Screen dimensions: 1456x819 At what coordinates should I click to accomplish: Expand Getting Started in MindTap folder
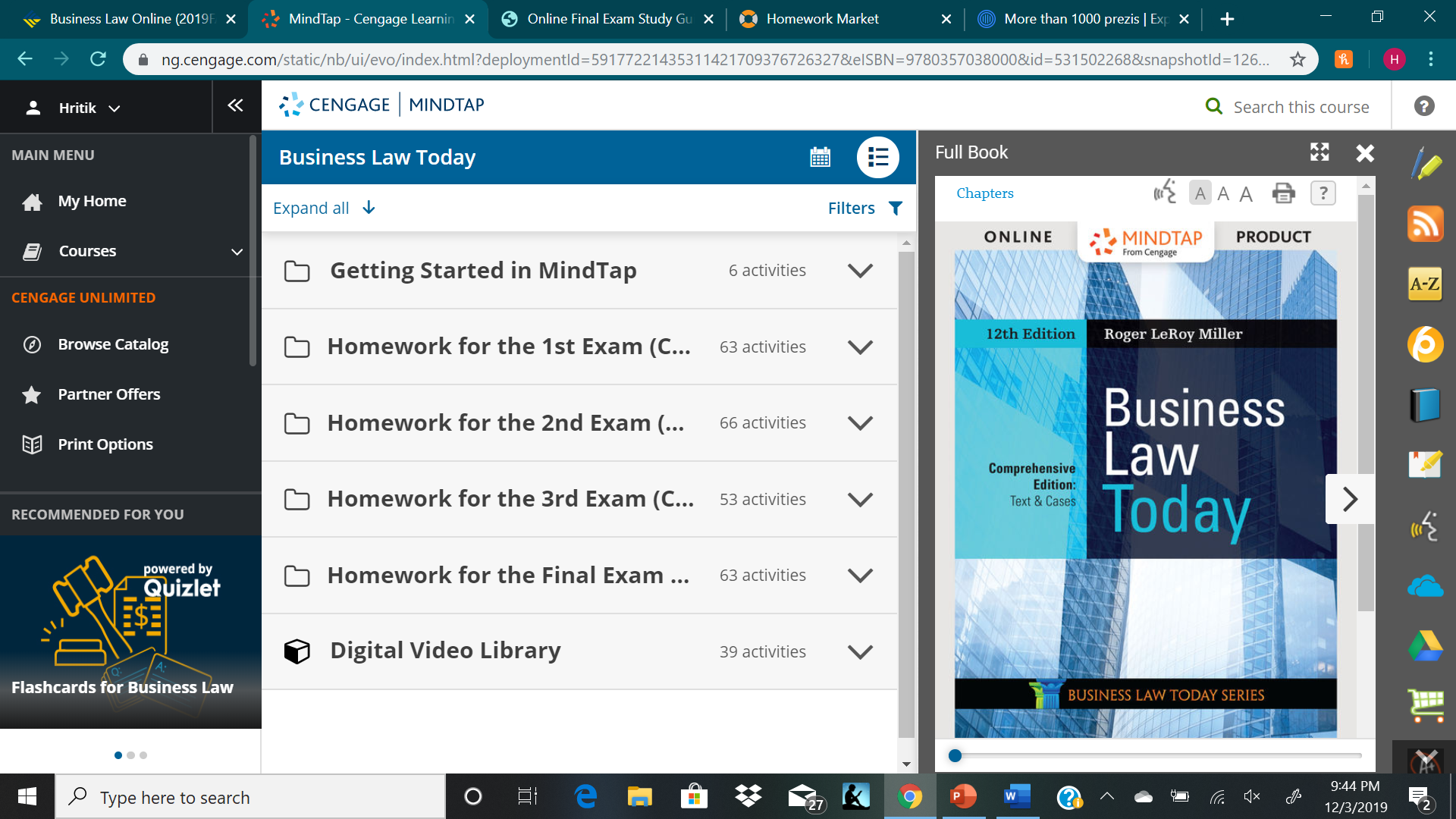point(860,271)
